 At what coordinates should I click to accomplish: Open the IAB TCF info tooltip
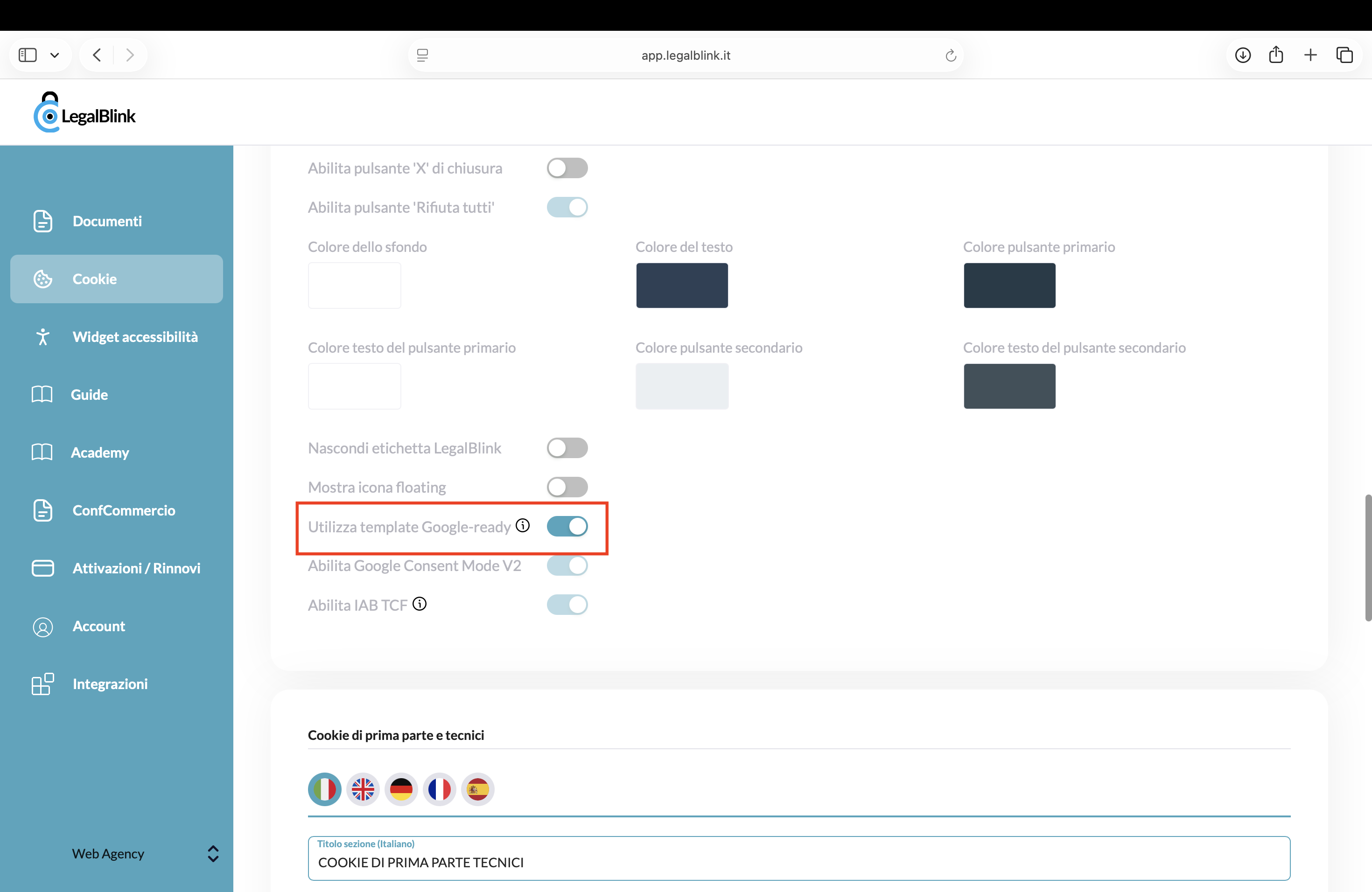point(420,604)
